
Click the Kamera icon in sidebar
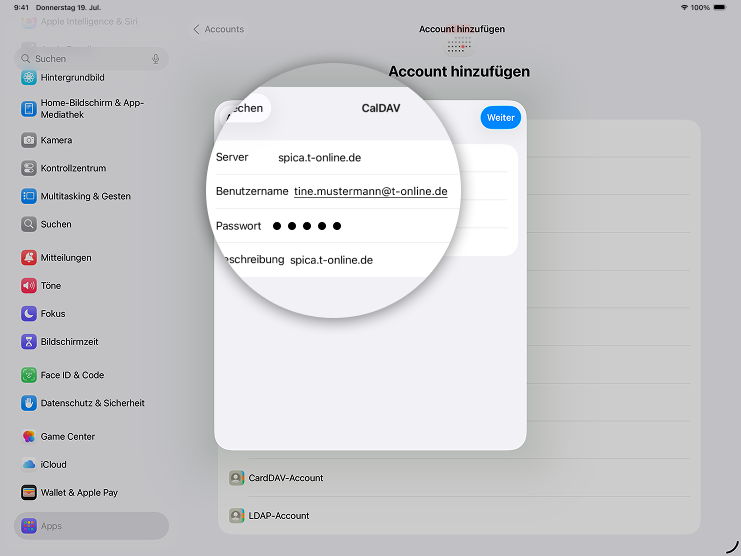point(29,140)
